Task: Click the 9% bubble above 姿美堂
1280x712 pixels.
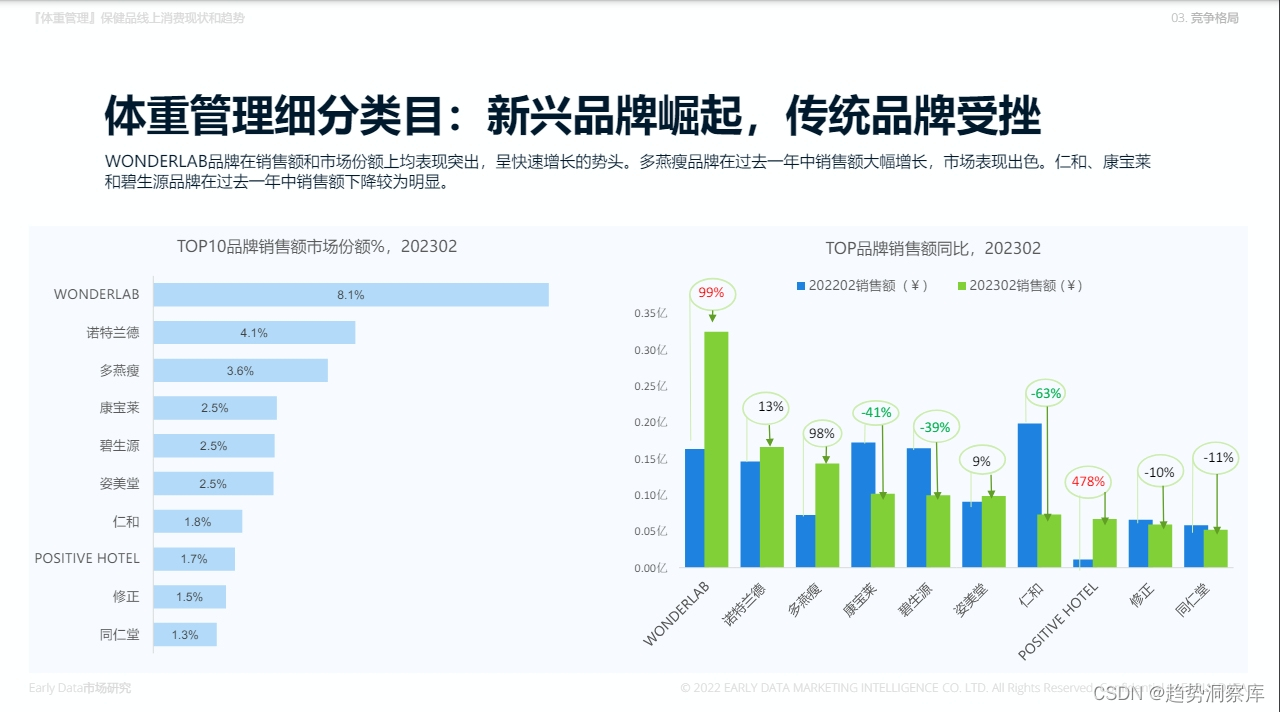Action: (982, 461)
